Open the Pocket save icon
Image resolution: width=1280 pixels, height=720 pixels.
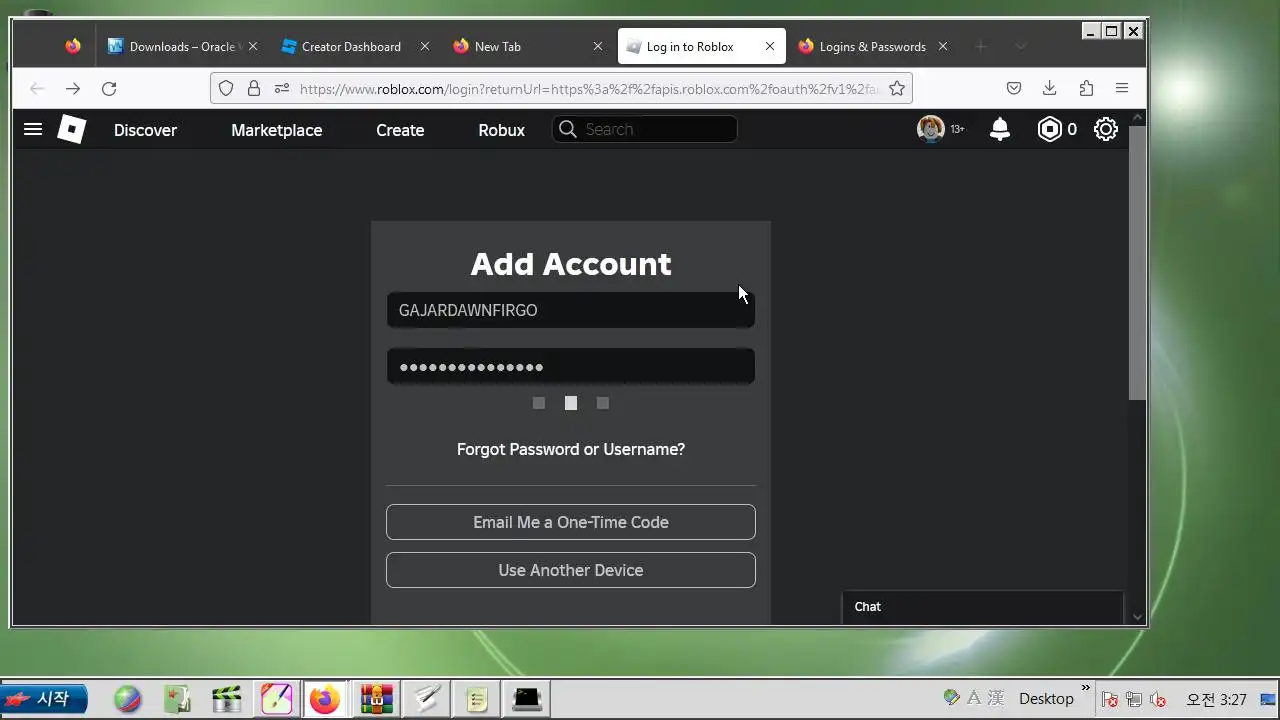coord(1014,88)
